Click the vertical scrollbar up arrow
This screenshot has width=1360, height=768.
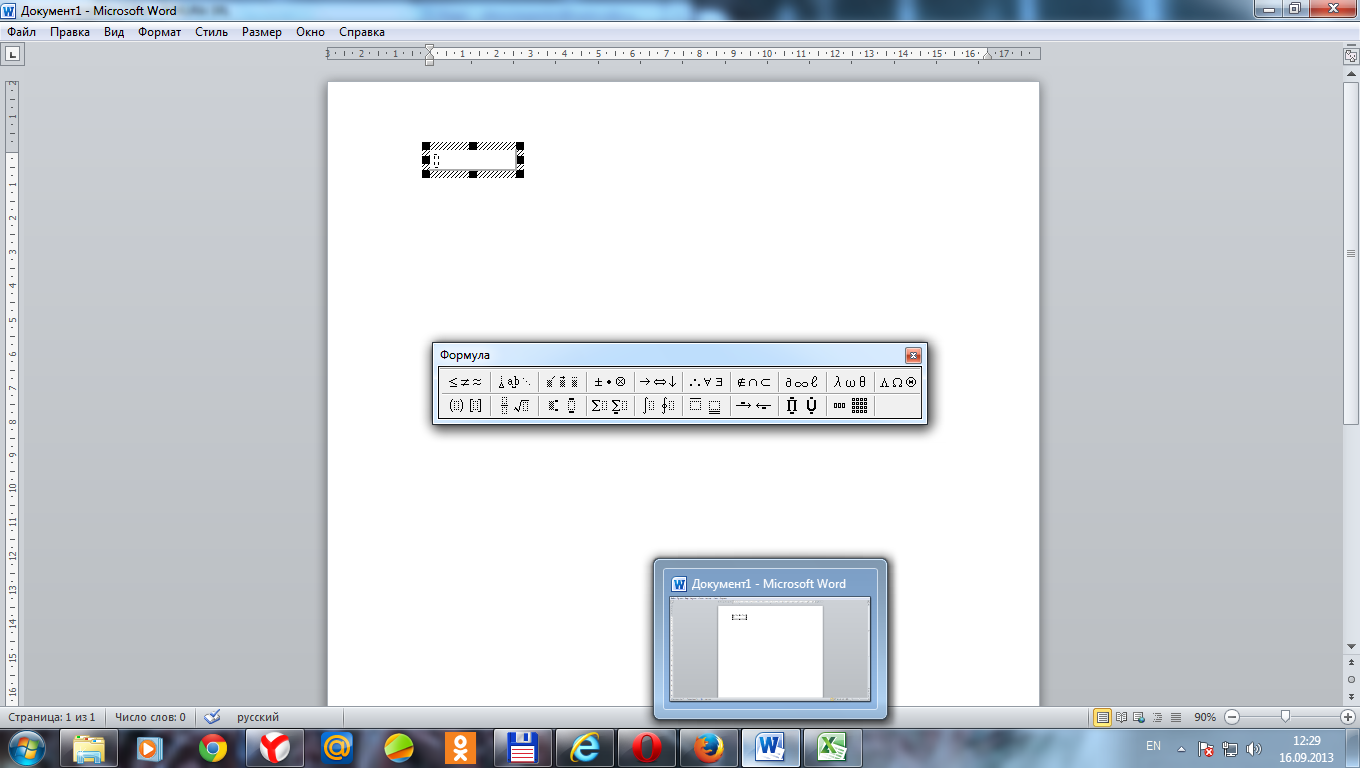[x=1351, y=73]
